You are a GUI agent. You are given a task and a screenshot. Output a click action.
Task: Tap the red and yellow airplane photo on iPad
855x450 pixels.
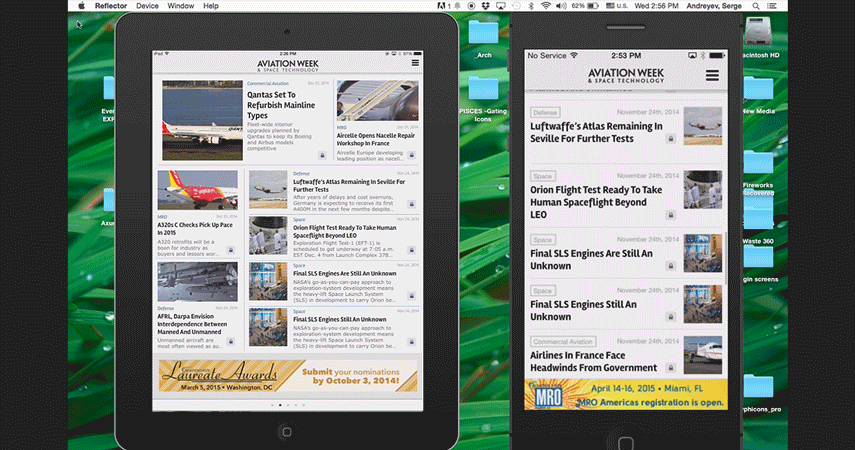click(197, 190)
